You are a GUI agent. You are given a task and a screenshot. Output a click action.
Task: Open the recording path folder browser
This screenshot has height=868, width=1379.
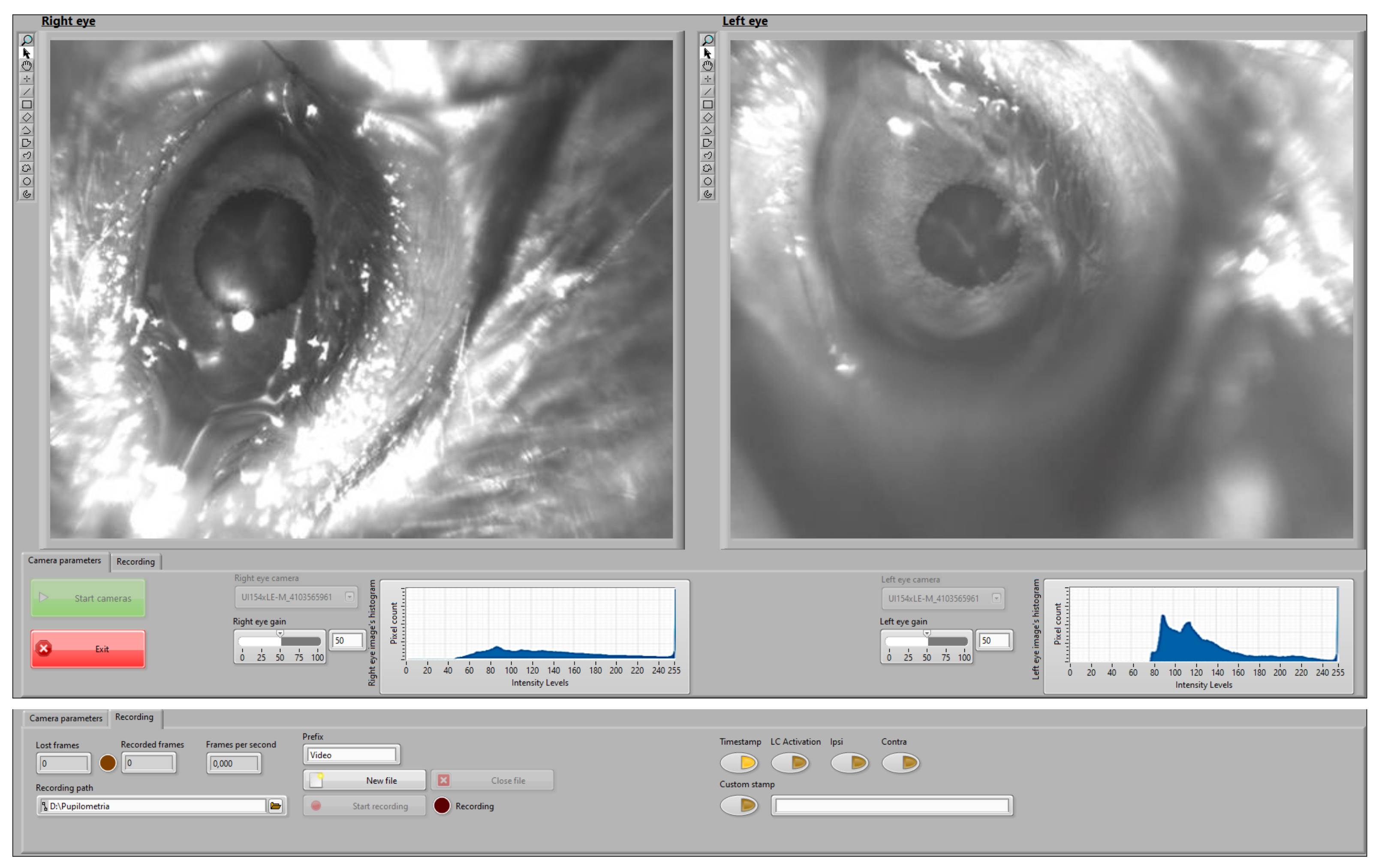275,805
